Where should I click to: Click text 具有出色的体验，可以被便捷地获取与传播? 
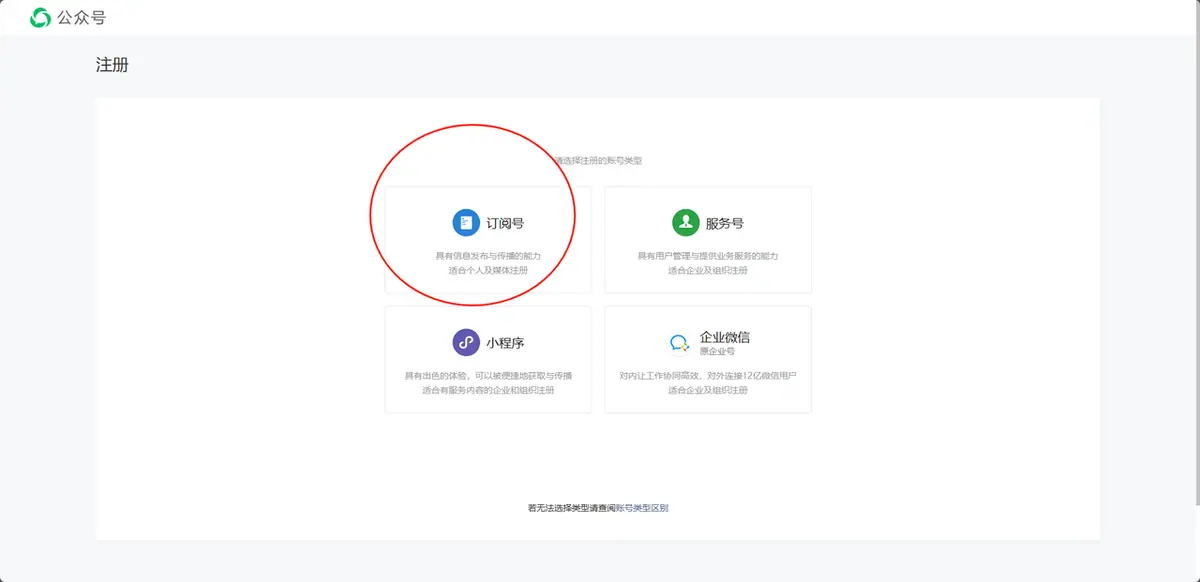point(488,376)
